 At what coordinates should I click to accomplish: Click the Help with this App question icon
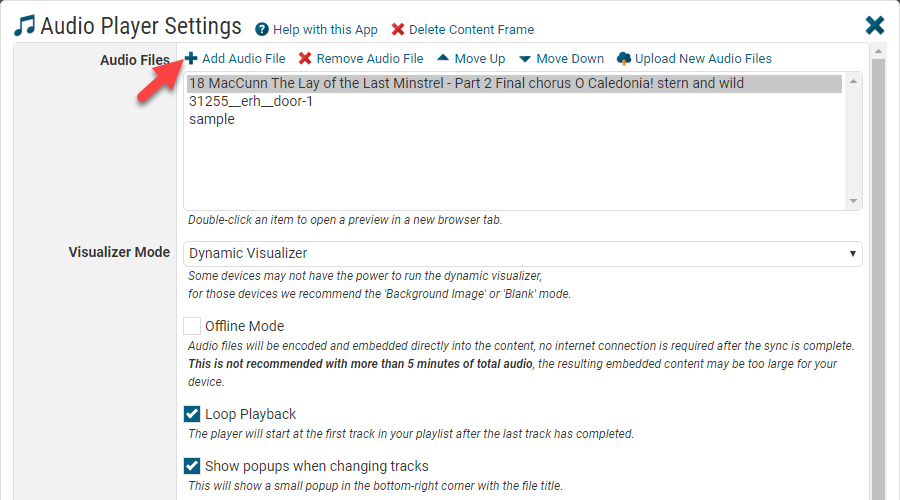click(262, 30)
